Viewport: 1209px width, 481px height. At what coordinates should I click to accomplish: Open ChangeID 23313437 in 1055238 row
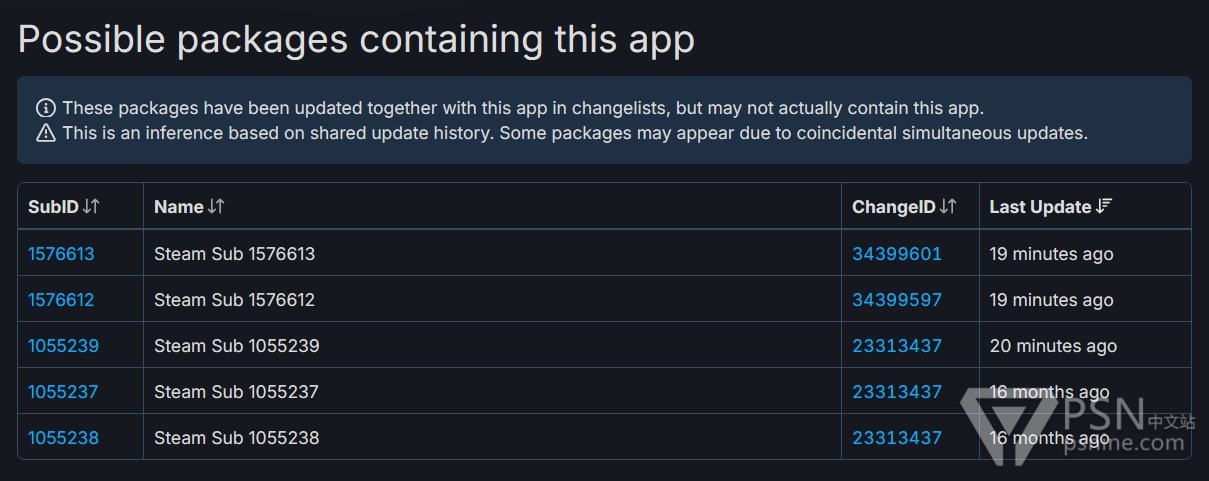(x=897, y=438)
